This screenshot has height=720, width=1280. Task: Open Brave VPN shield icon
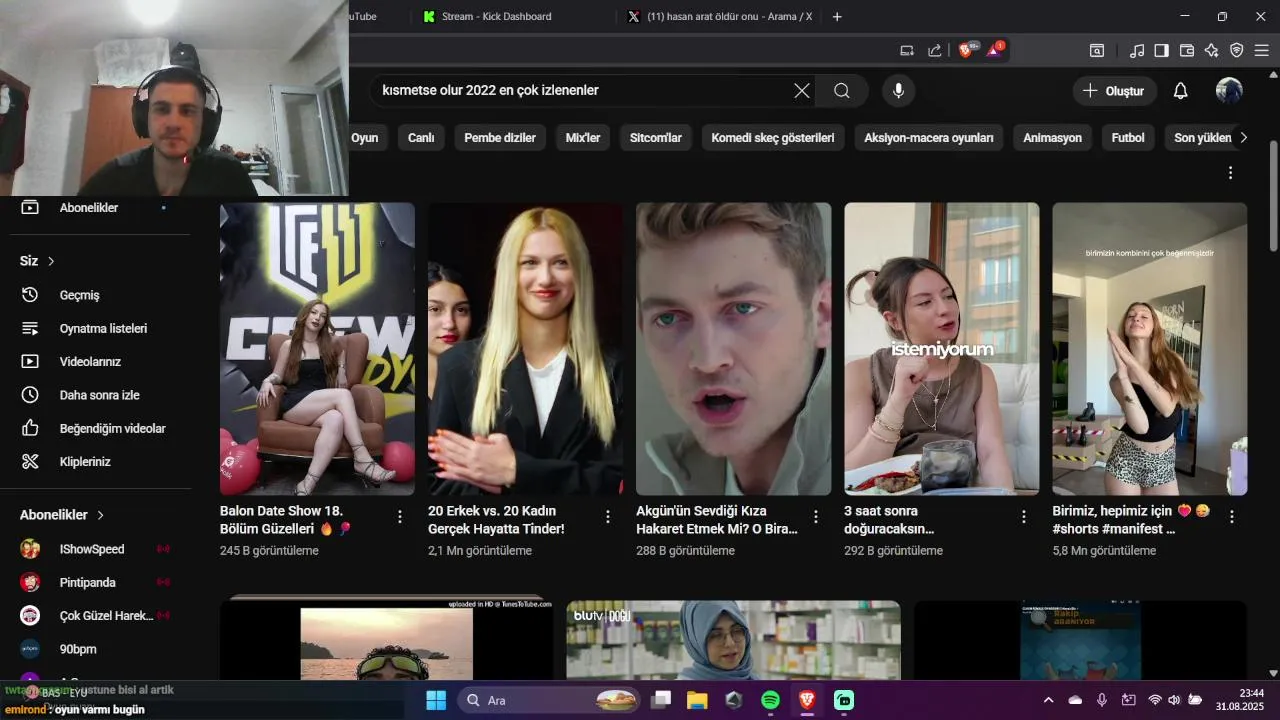[x=1236, y=50]
